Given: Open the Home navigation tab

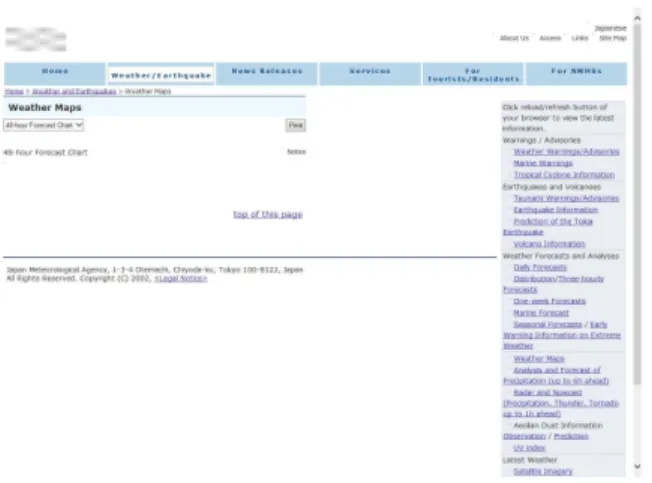Looking at the screenshot, I should [x=55, y=74].
